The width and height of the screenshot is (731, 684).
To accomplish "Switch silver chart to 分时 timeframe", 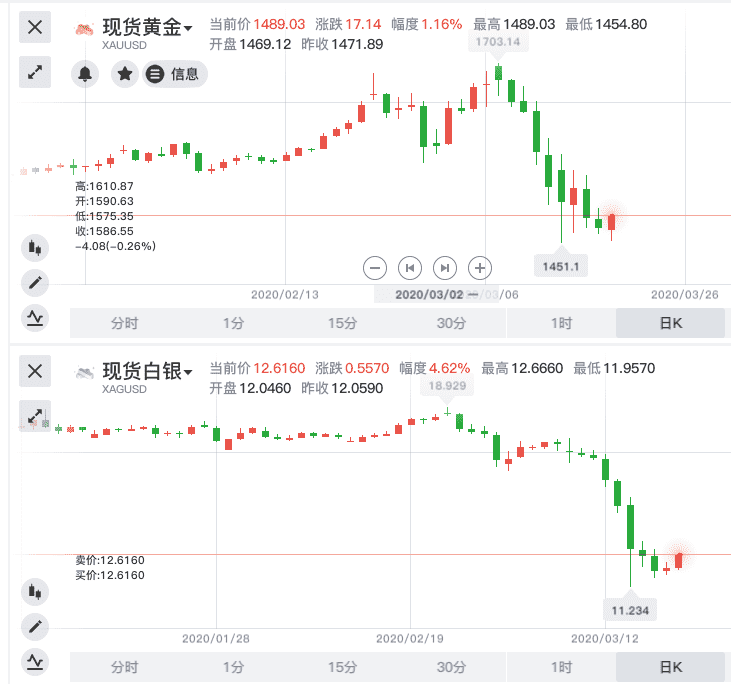I will tap(124, 667).
